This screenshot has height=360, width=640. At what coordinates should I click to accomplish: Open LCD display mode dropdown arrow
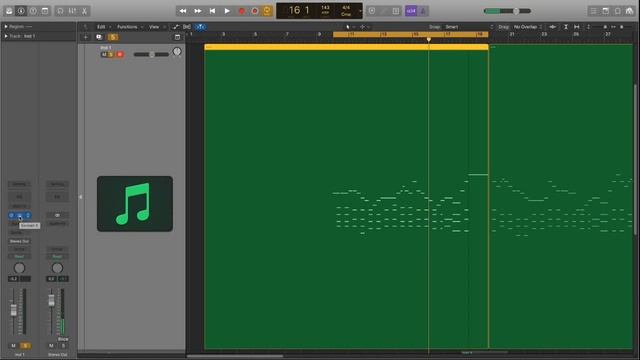point(360,11)
